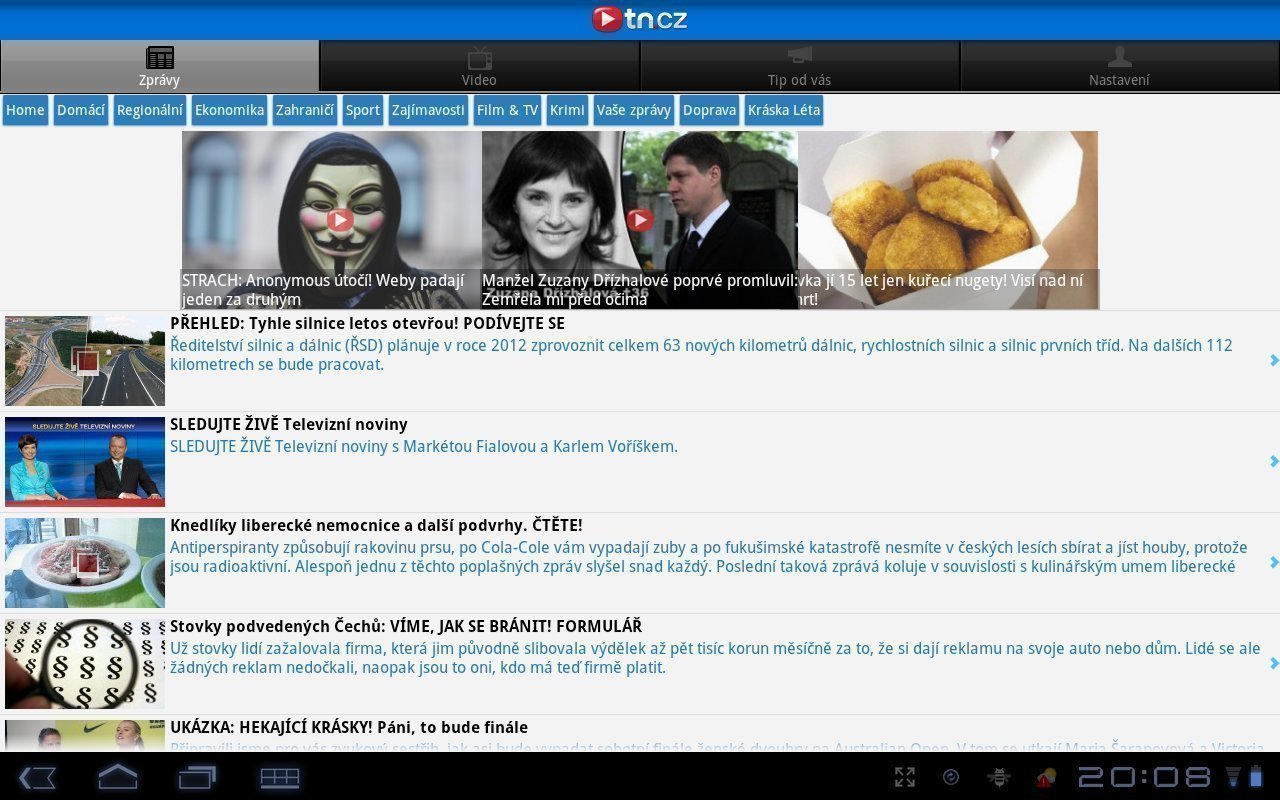1280x800 pixels.
Task: Play the Zuzana Dřízhalová husband video
Action: coord(640,219)
